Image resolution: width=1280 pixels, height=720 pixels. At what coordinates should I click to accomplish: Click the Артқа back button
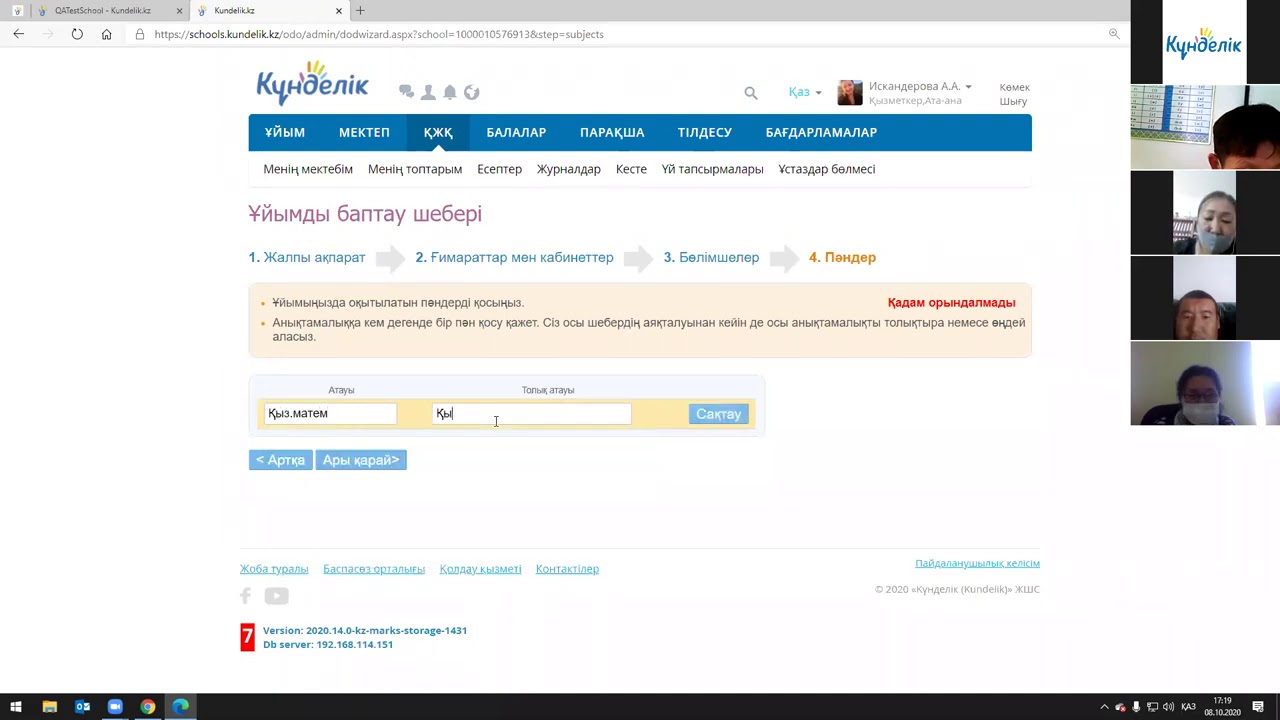280,460
